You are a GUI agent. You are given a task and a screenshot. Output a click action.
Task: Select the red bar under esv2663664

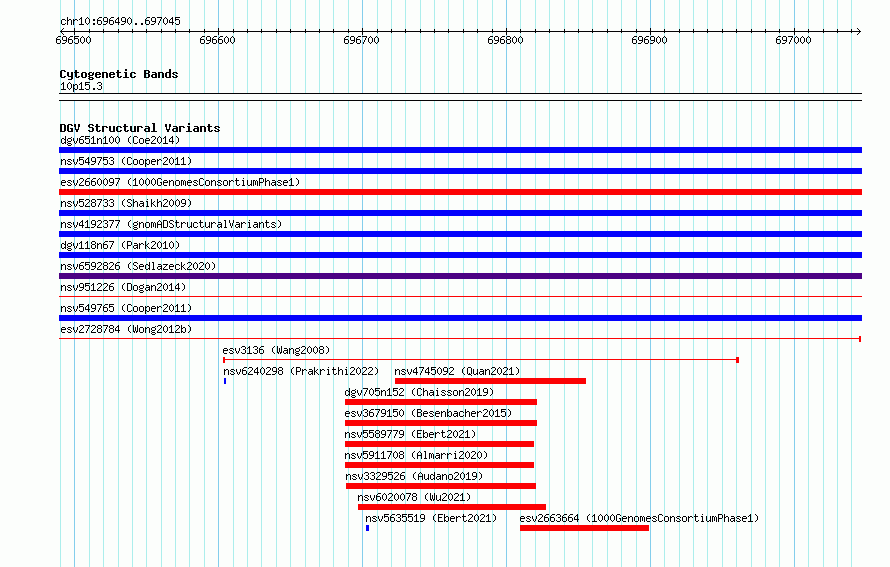click(585, 528)
